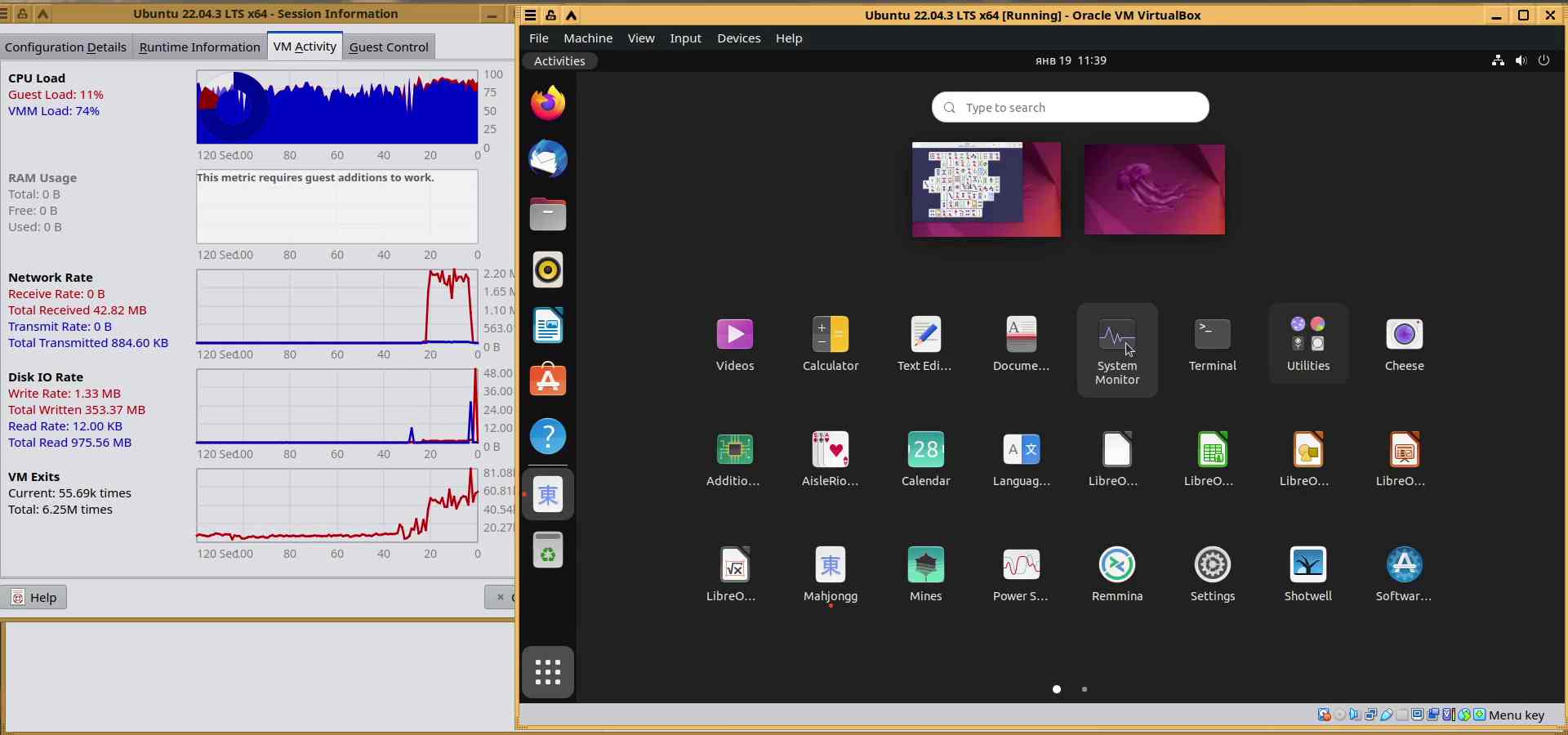This screenshot has height=735, width=1568.
Task: Open Firefox from the Ubuntu dock
Action: coord(548,104)
